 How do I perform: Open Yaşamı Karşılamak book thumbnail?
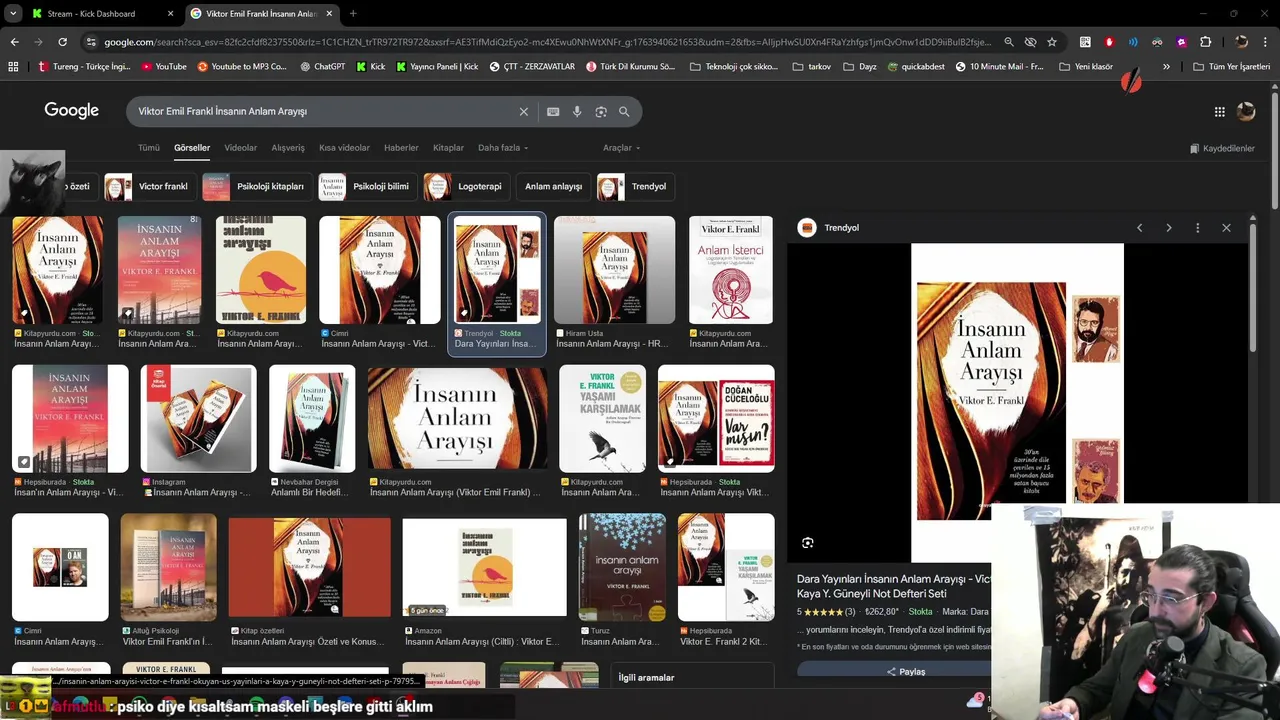(603, 419)
